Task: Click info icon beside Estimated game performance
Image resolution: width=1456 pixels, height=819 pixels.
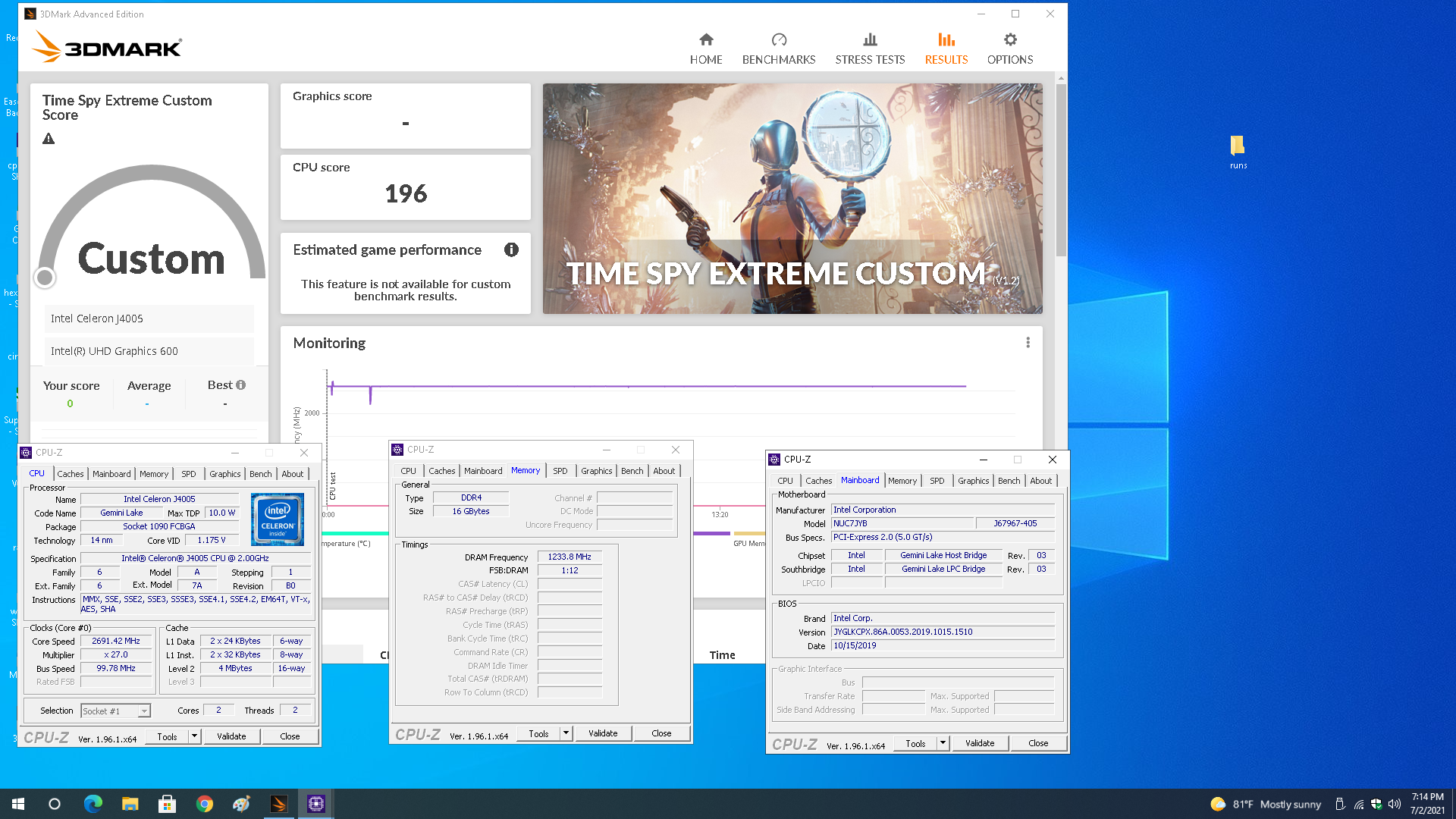Action: point(511,249)
